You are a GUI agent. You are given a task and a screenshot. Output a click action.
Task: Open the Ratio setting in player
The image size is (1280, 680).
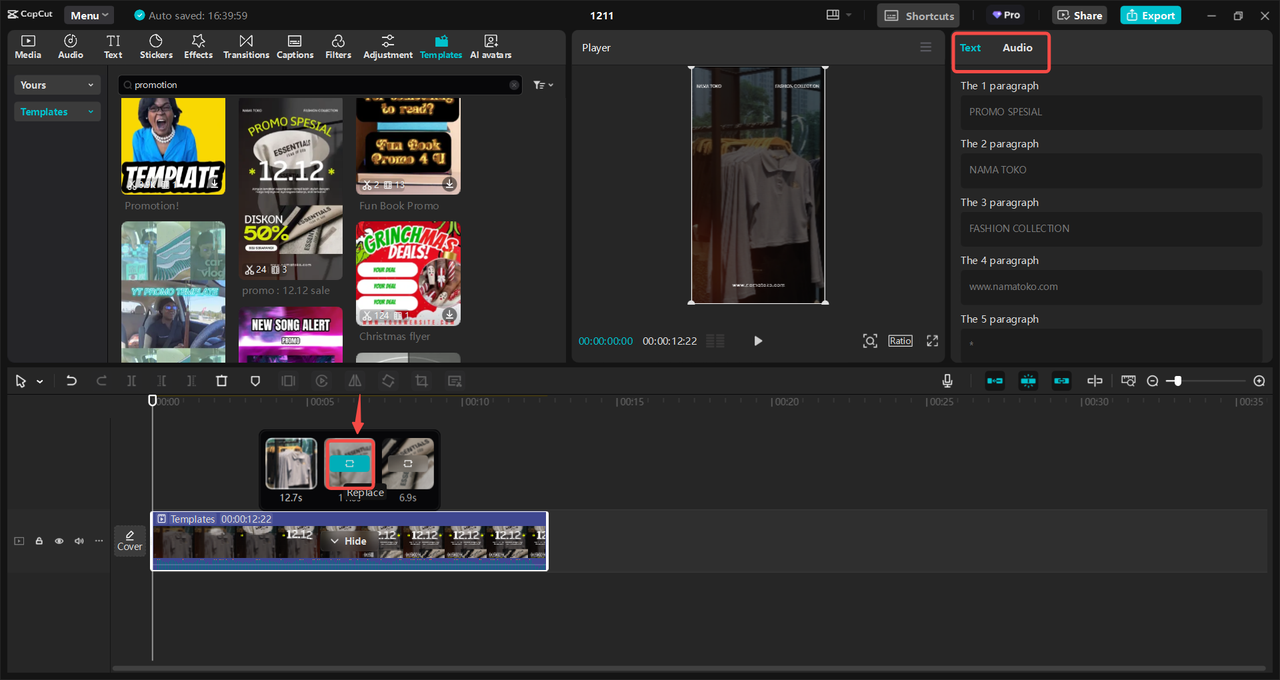pos(901,341)
